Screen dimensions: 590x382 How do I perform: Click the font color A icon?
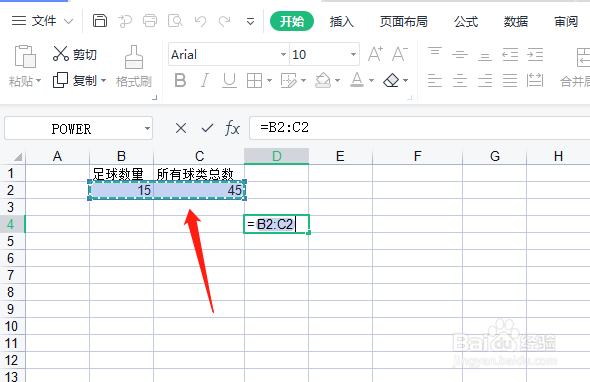357,80
